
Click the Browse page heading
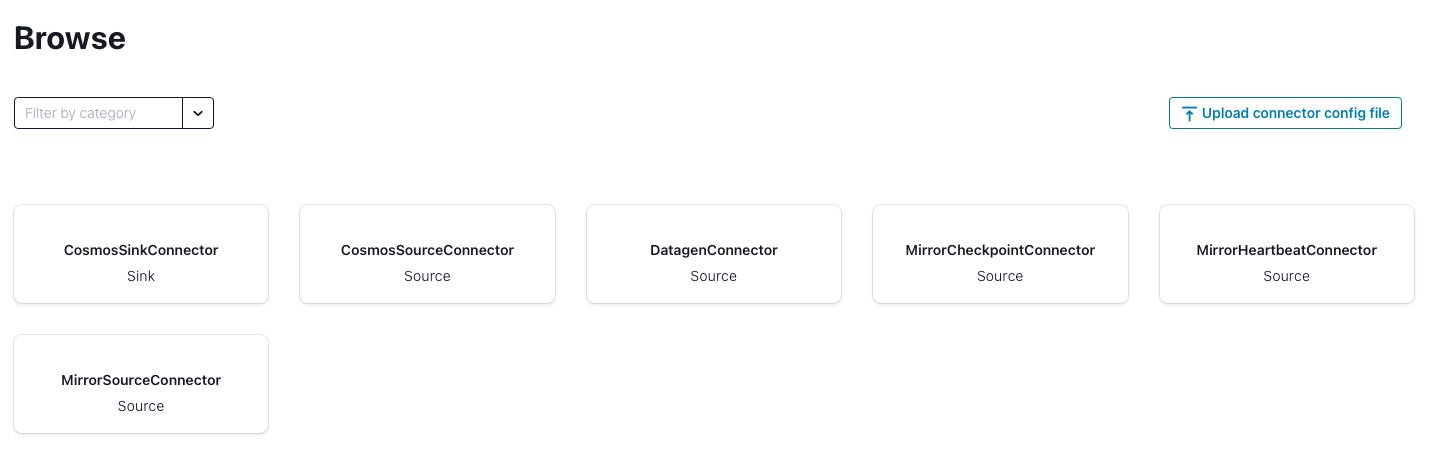[70, 38]
